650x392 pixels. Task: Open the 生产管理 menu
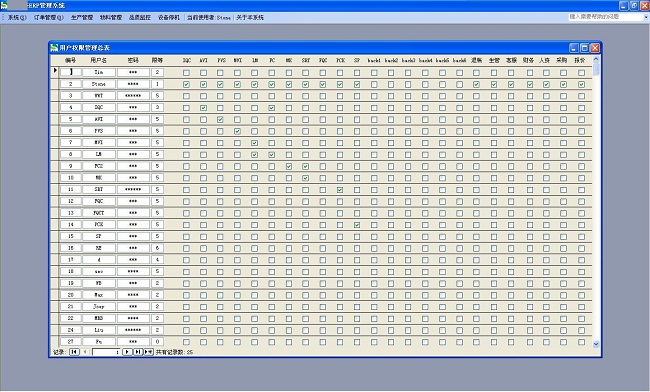tap(82, 17)
